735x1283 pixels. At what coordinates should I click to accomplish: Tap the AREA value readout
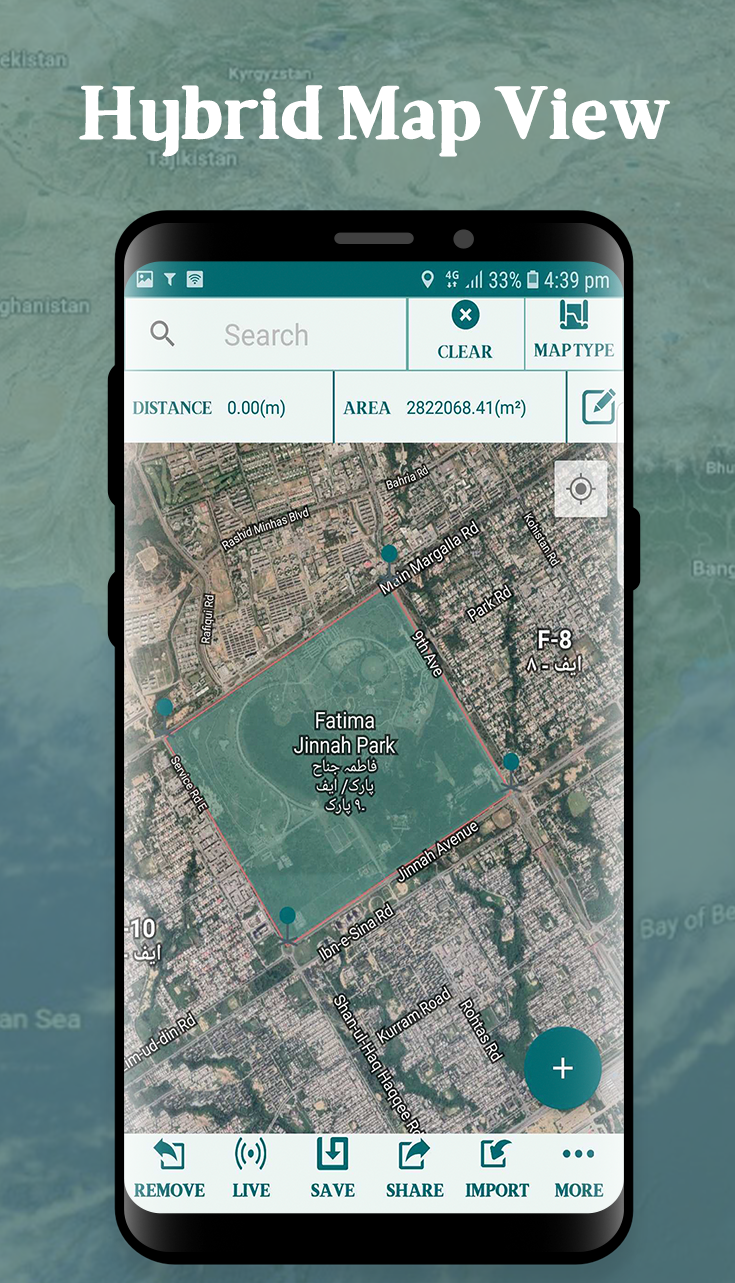(x=466, y=408)
